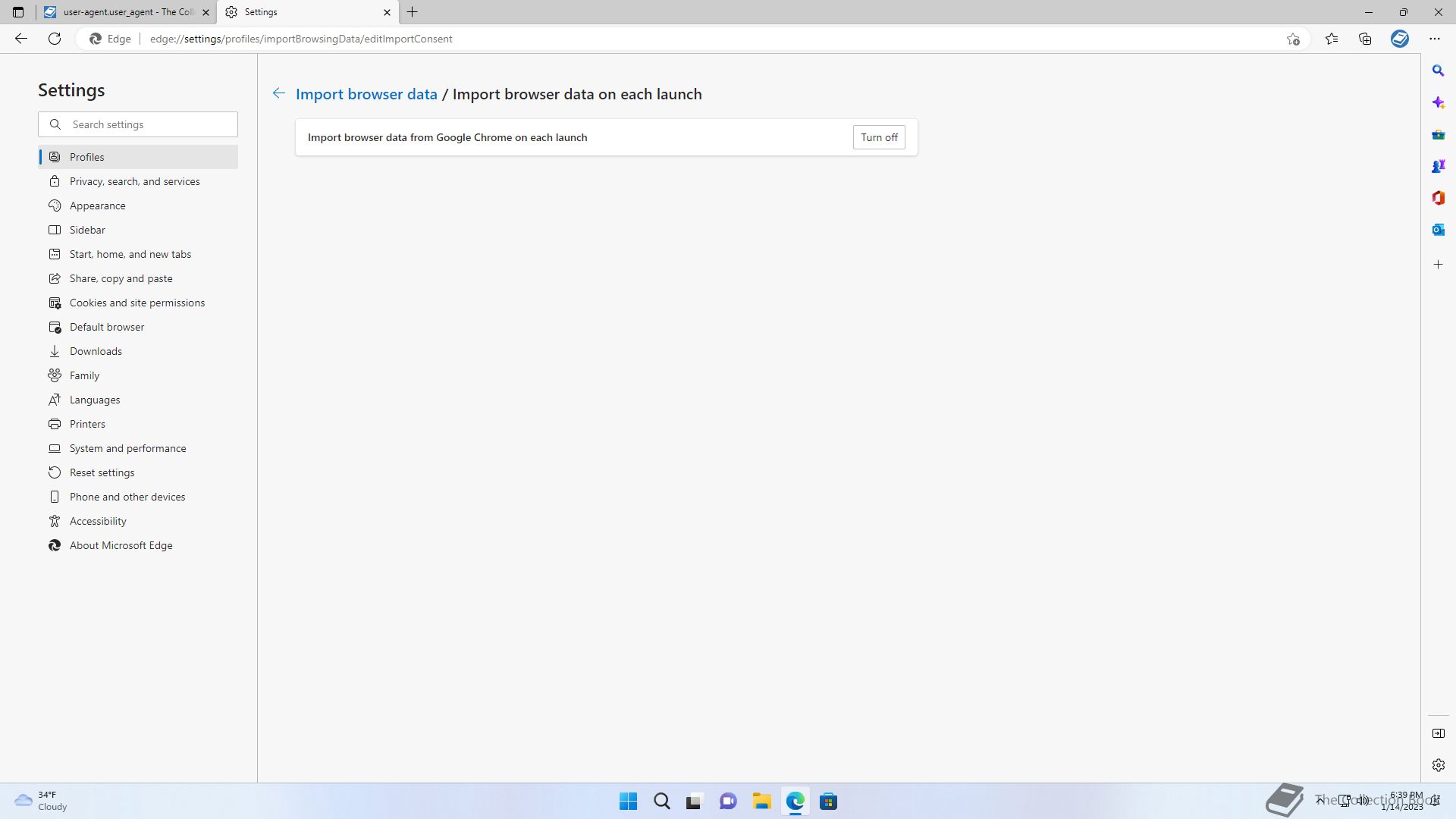Click the Edge site identity label in address bar
The width and height of the screenshot is (1456, 819).
click(111, 39)
